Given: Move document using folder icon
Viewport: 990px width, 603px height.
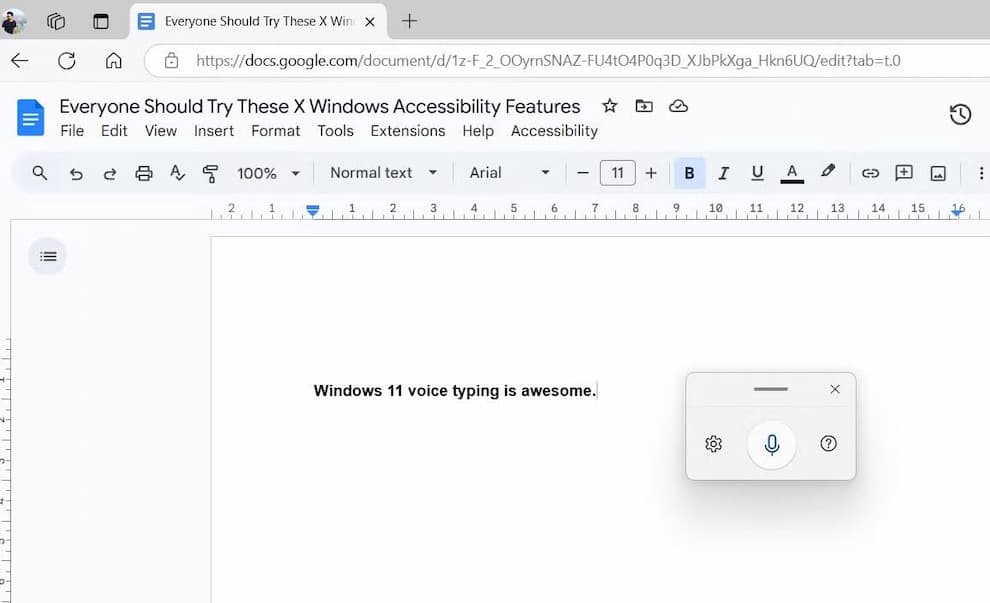Looking at the screenshot, I should [644, 106].
